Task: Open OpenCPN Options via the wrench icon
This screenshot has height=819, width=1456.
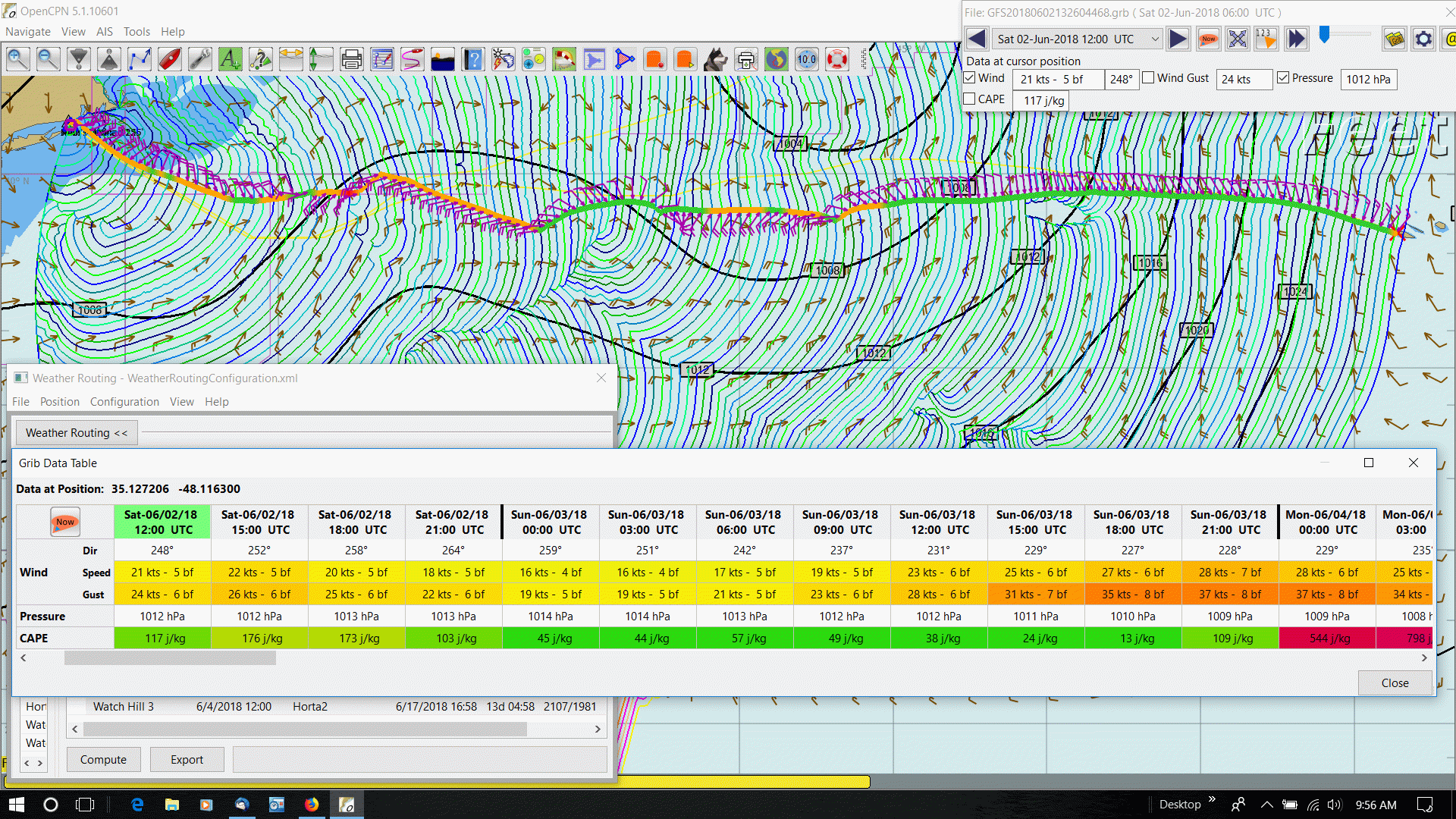Action: click(199, 58)
